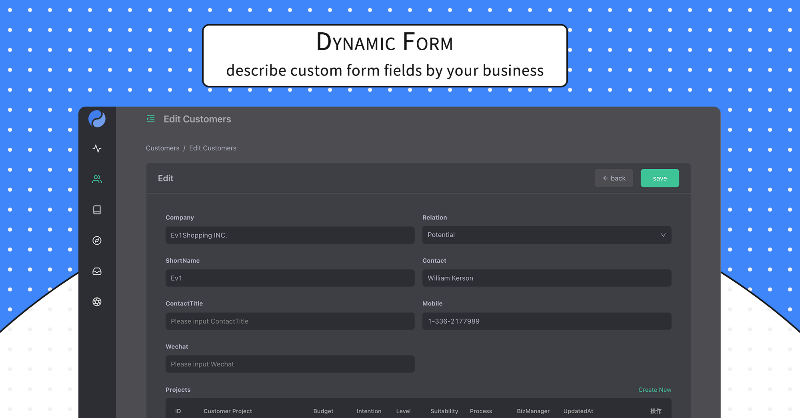Click Edit Customers breadcrumb
Screen dimensions: 800x418
tap(213, 148)
